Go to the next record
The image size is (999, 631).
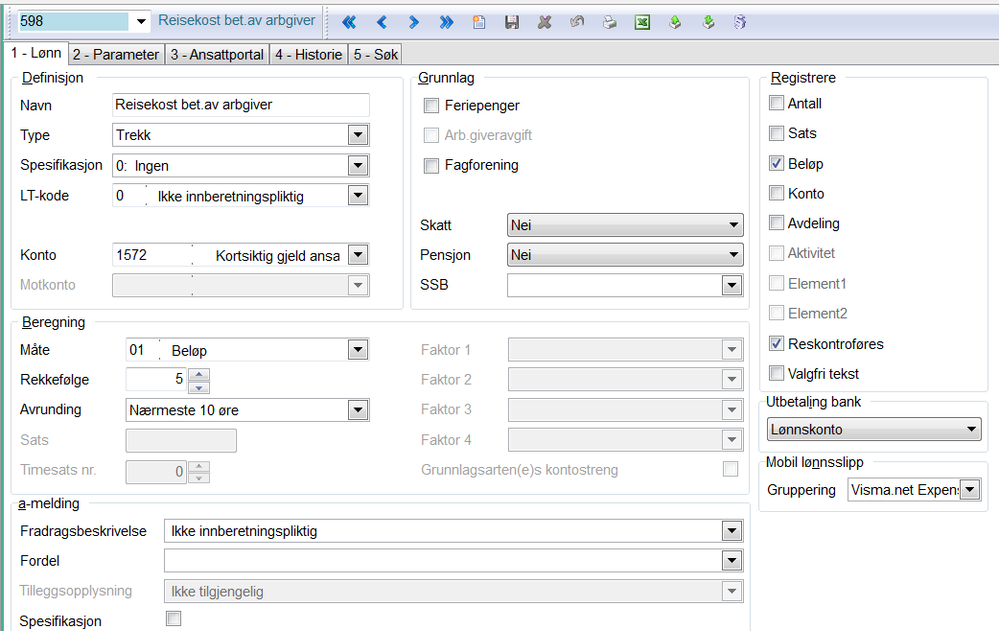[x=413, y=22]
